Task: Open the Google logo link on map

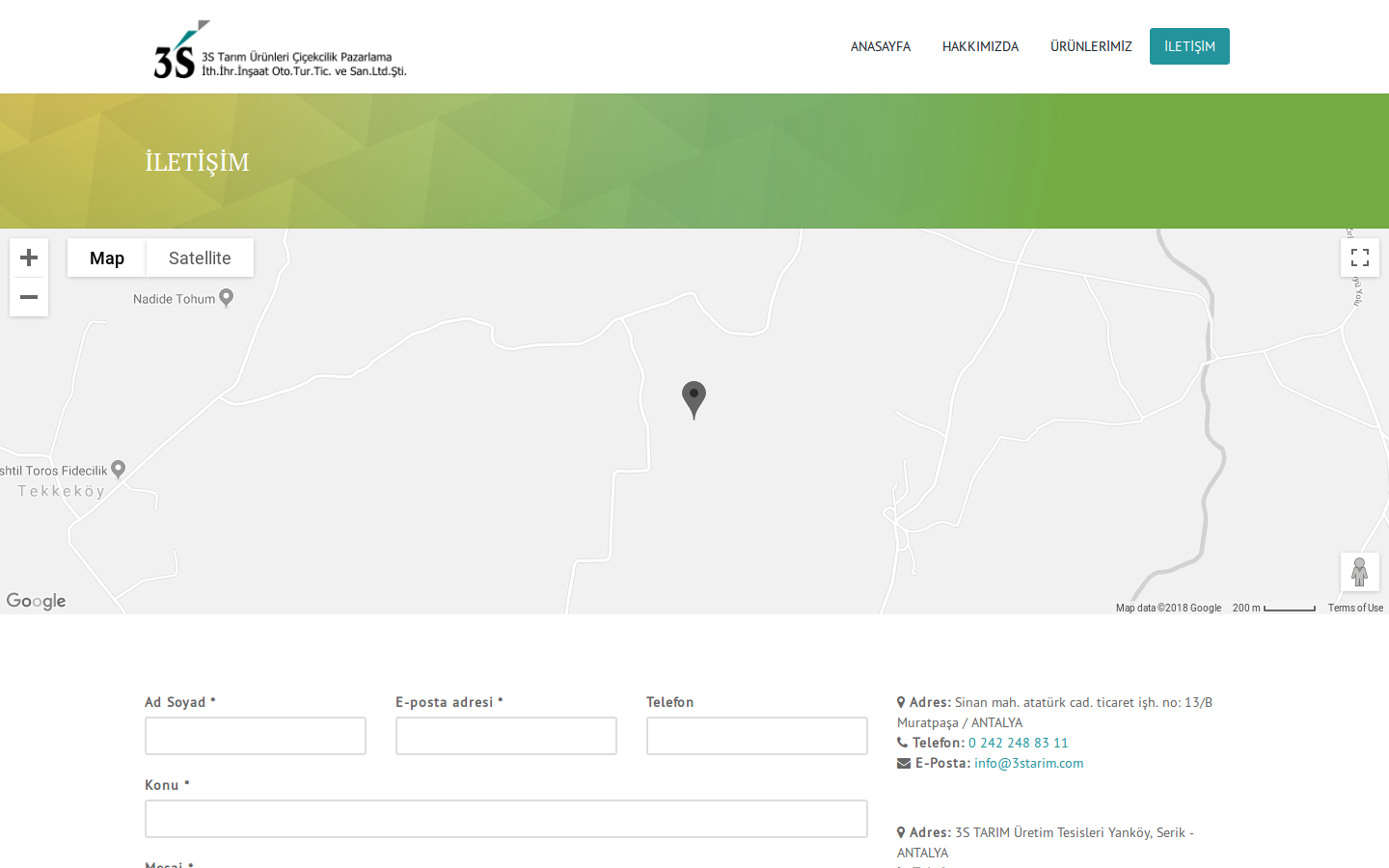Action: click(x=36, y=601)
